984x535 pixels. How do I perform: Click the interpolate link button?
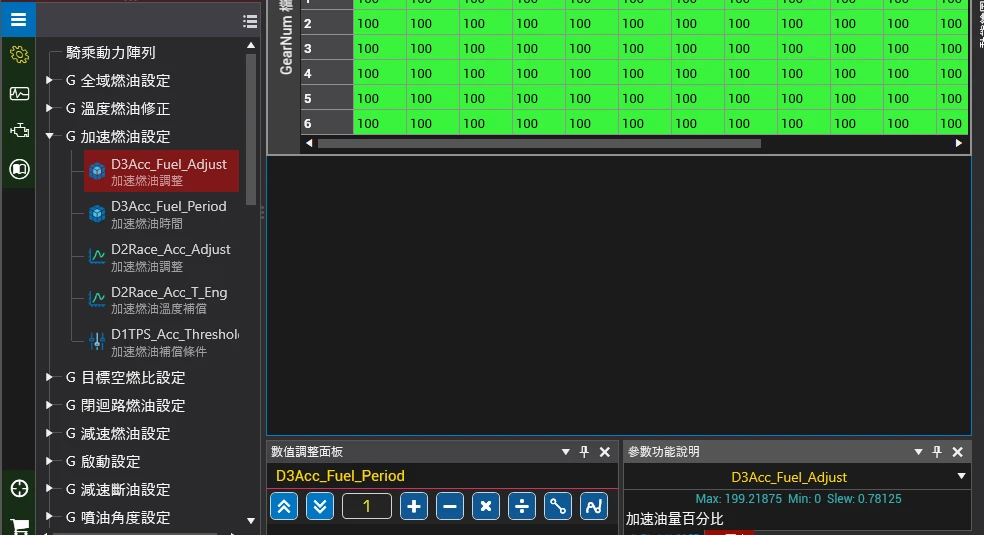[x=558, y=506]
